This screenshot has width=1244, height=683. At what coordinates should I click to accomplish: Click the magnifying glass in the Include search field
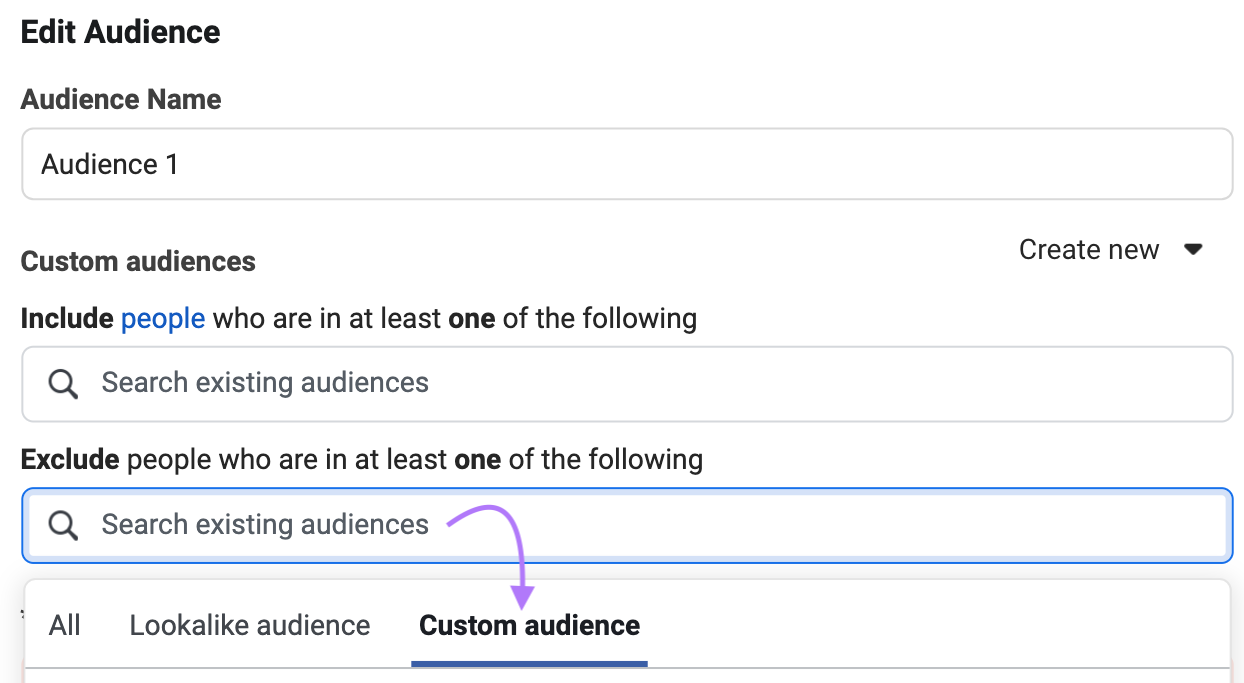62,383
